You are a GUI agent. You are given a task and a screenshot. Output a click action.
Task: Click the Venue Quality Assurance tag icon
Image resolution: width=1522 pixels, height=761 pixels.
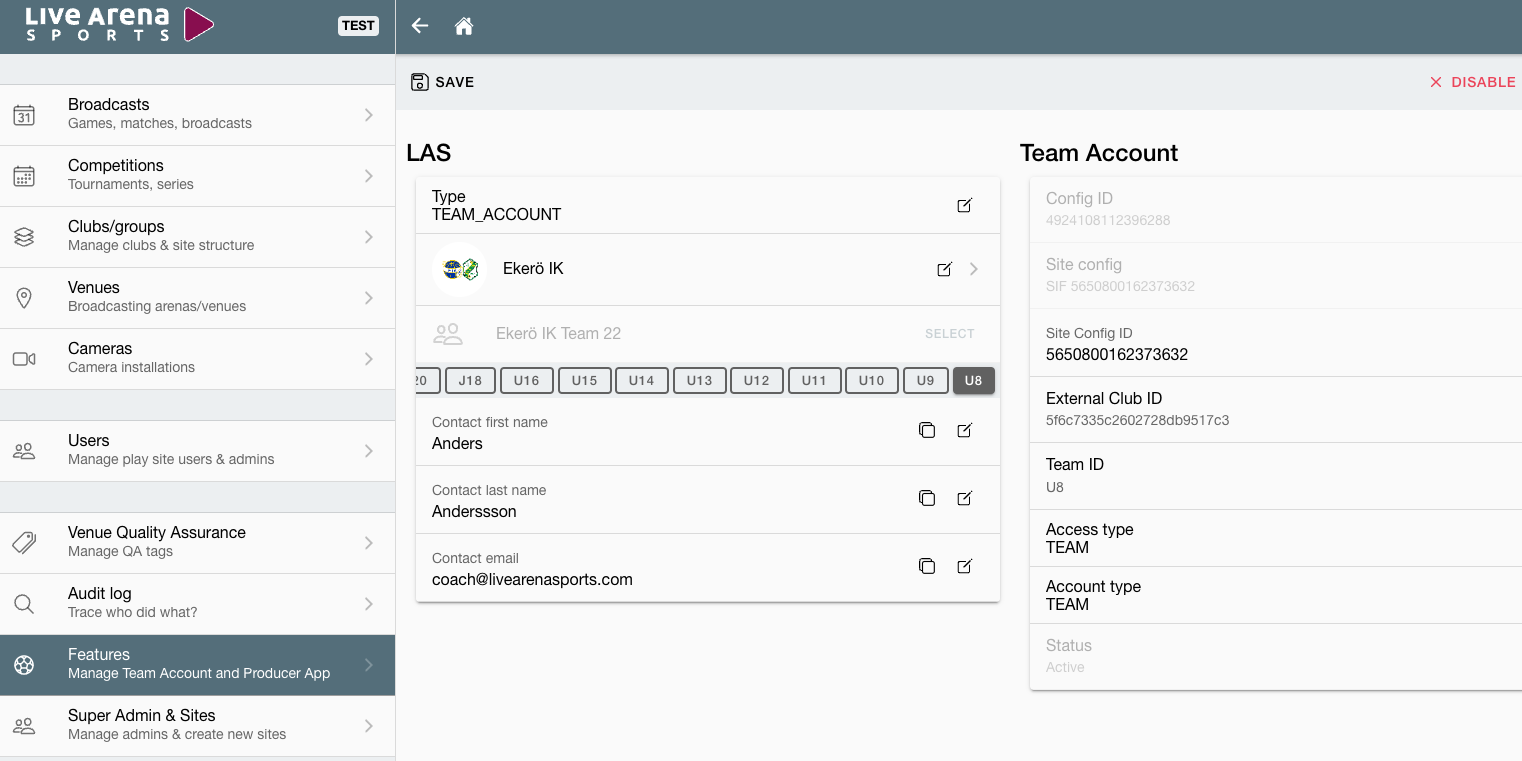click(x=24, y=543)
